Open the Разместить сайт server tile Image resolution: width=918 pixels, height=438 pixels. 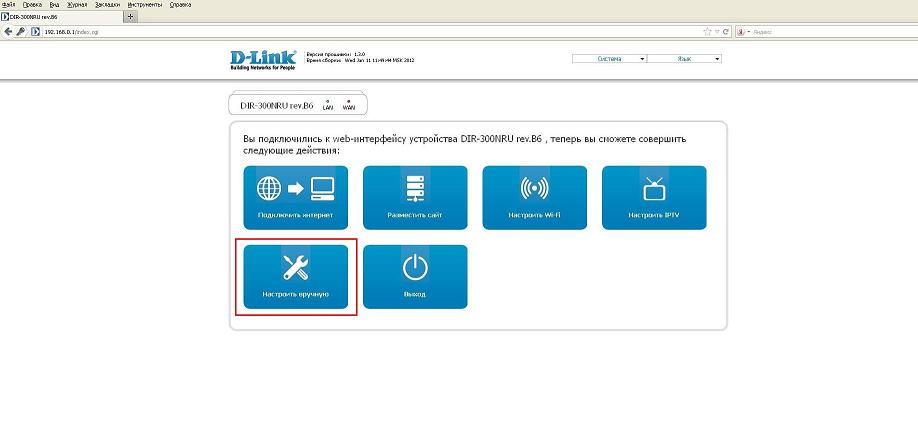pyautogui.click(x=415, y=197)
